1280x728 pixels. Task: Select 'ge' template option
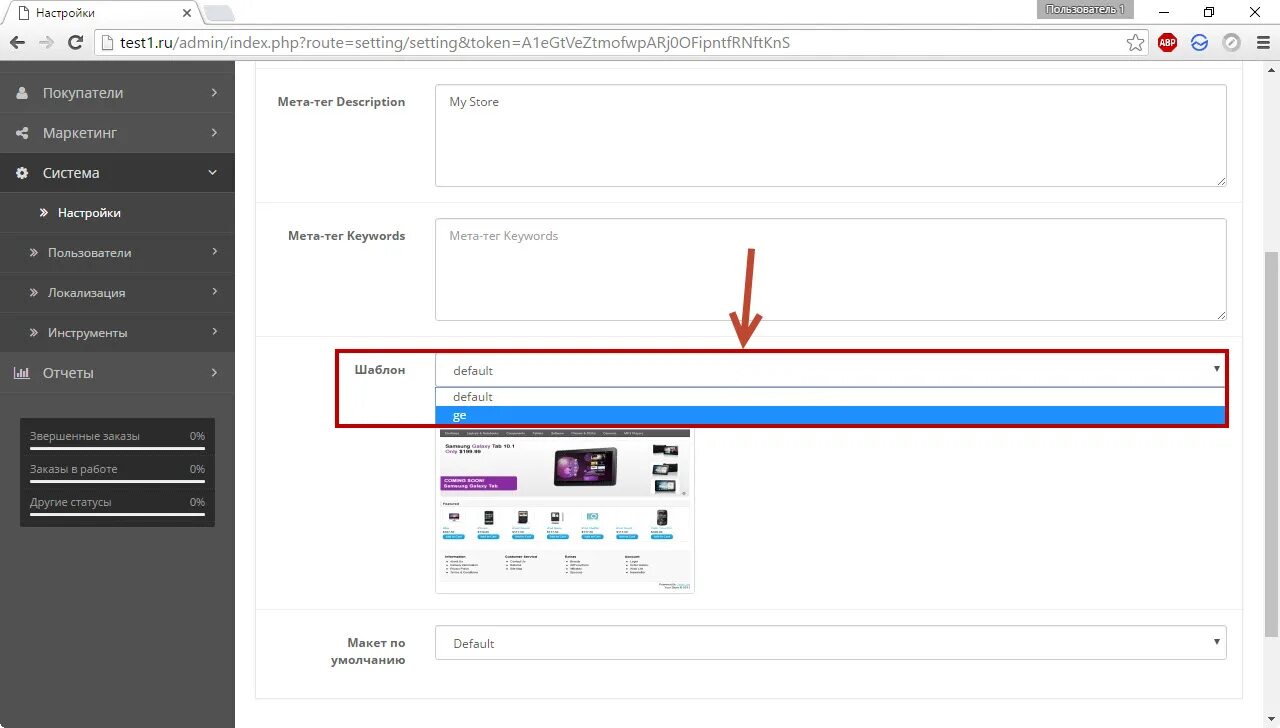tap(831, 415)
